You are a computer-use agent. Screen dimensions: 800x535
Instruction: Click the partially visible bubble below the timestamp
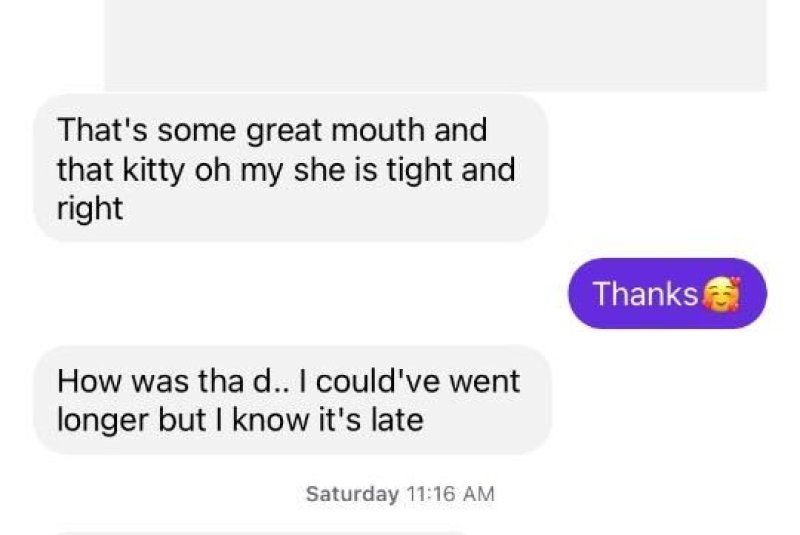[260, 531]
